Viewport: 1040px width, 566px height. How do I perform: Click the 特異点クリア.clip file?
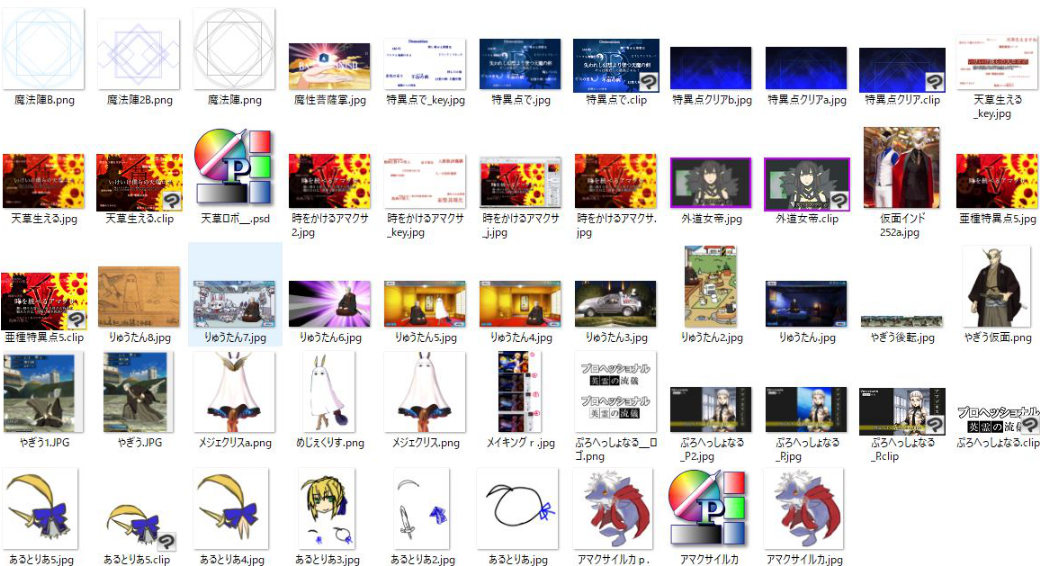tap(901, 69)
